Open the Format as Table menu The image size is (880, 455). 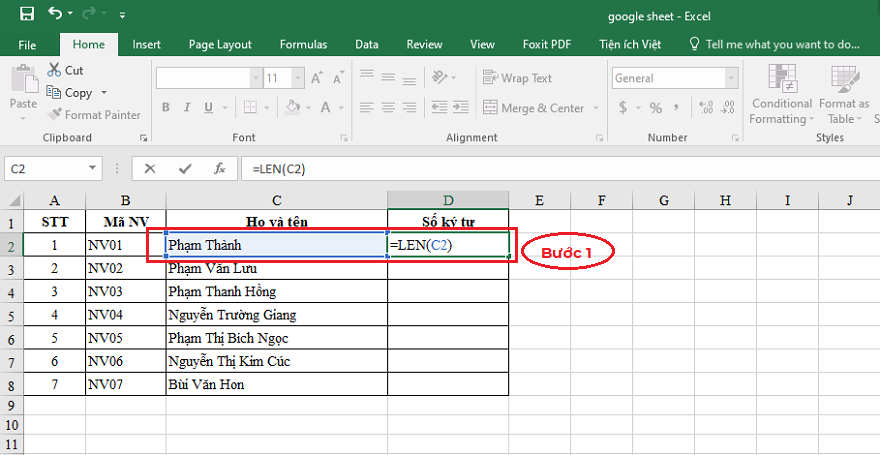tap(844, 94)
